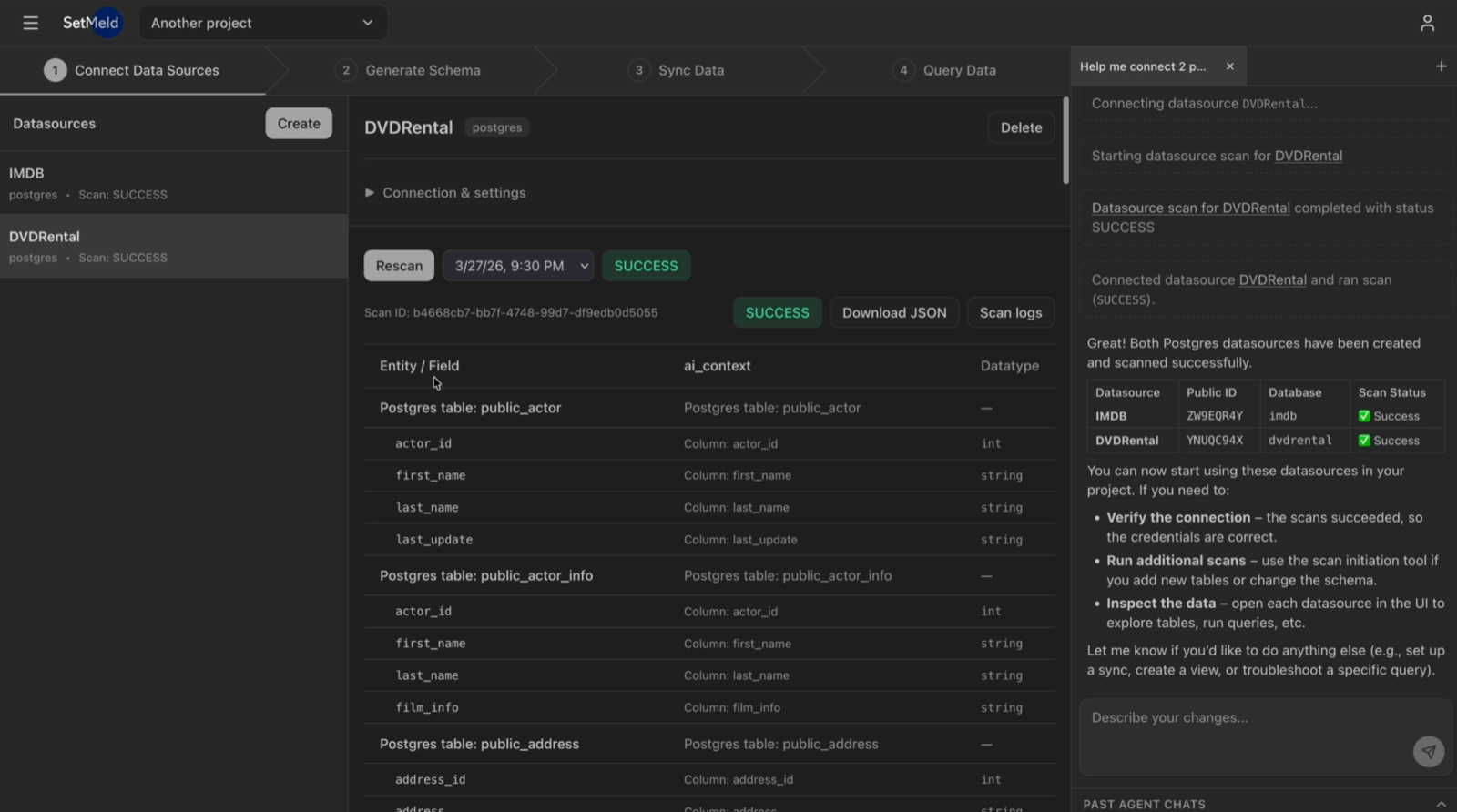Open the 'Another project' project dropdown
Screen dimensions: 1457x812
click(x=263, y=23)
